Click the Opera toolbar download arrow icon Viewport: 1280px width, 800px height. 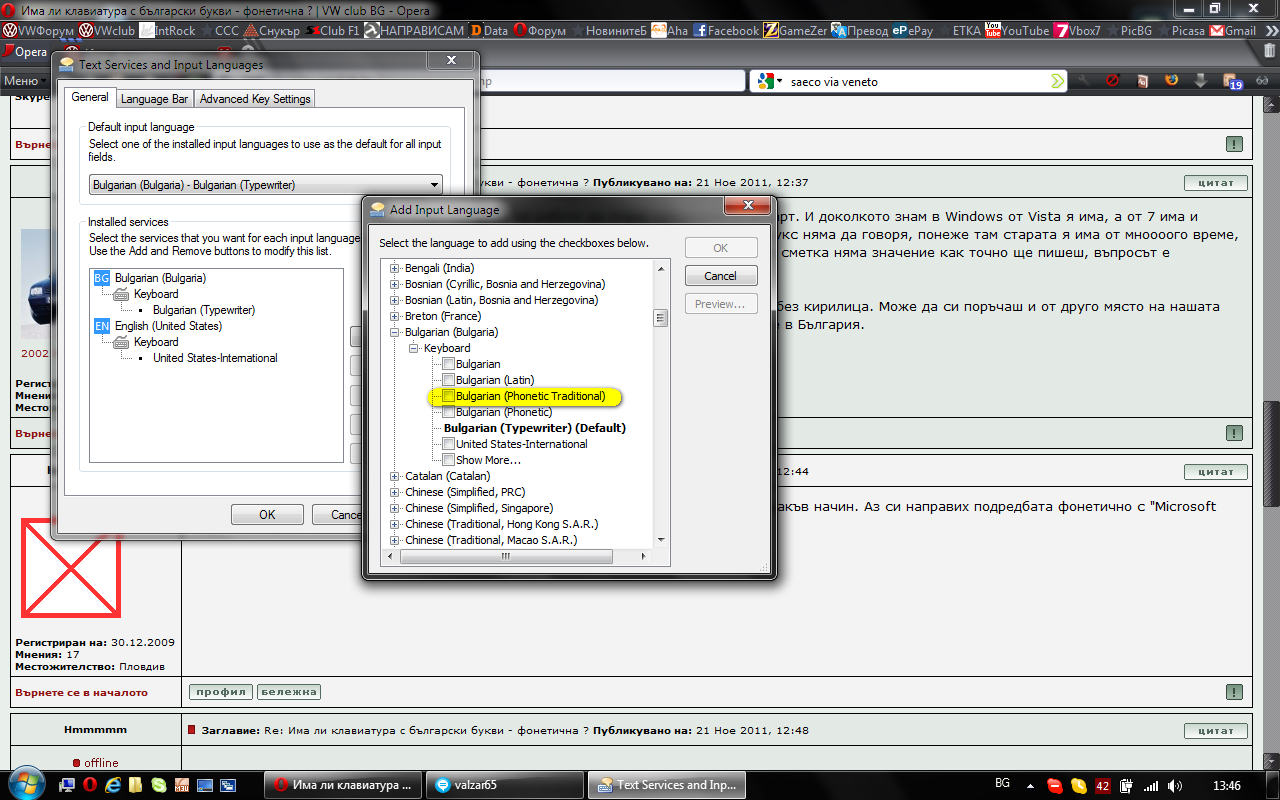tap(1200, 81)
